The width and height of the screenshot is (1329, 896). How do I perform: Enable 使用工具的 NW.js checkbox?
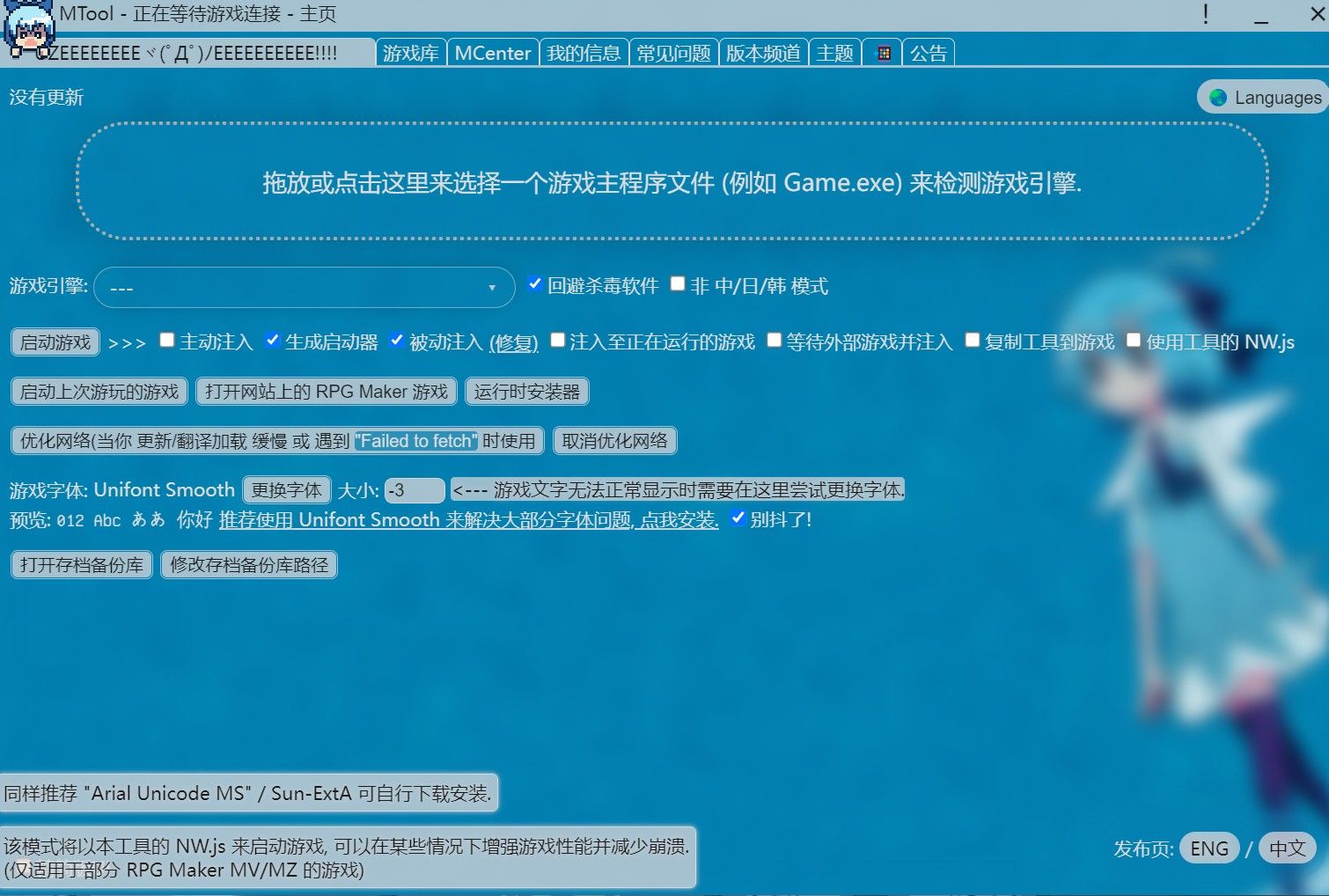pos(1134,340)
